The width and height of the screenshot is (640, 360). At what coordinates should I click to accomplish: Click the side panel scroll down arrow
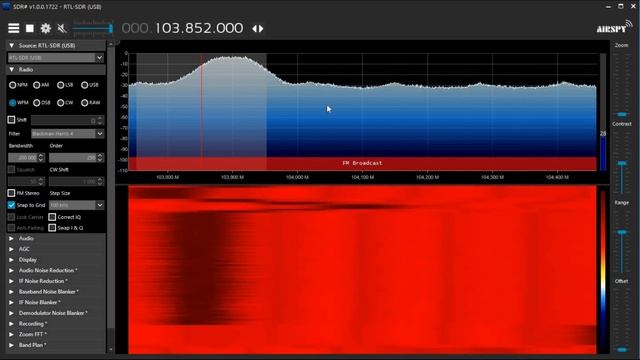coord(111,349)
